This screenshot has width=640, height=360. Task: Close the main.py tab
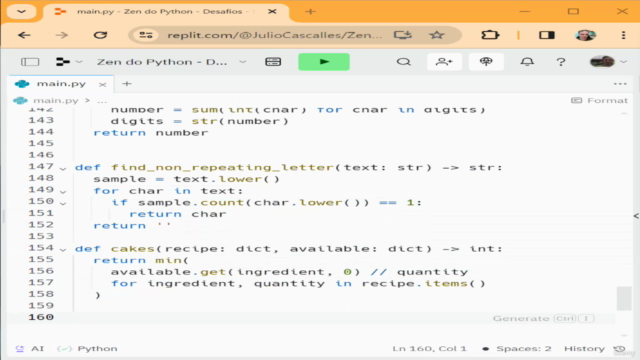[102, 84]
